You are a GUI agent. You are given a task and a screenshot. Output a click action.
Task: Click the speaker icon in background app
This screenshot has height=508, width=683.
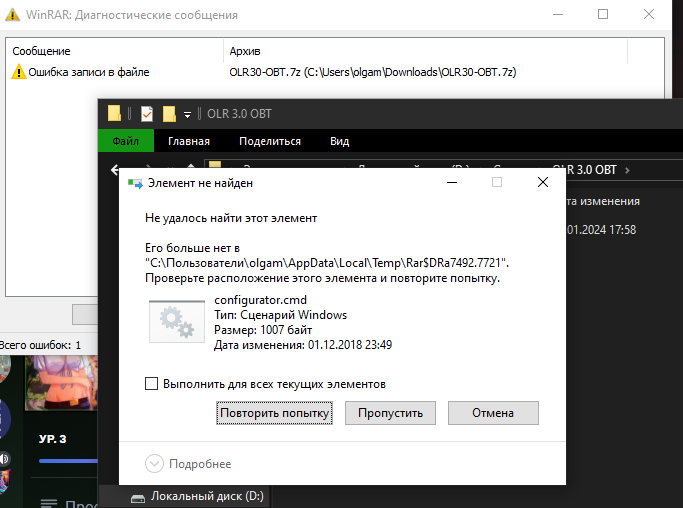pyautogui.click(x=4, y=459)
